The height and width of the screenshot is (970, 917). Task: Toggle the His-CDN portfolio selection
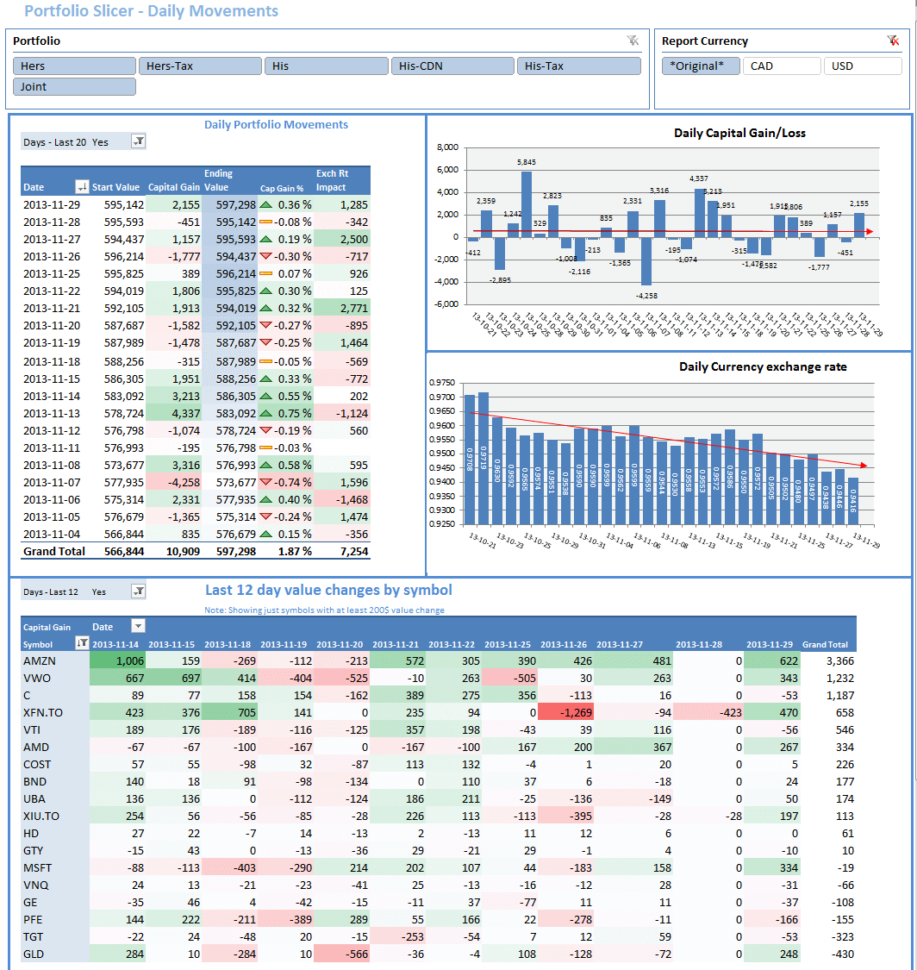(452, 65)
